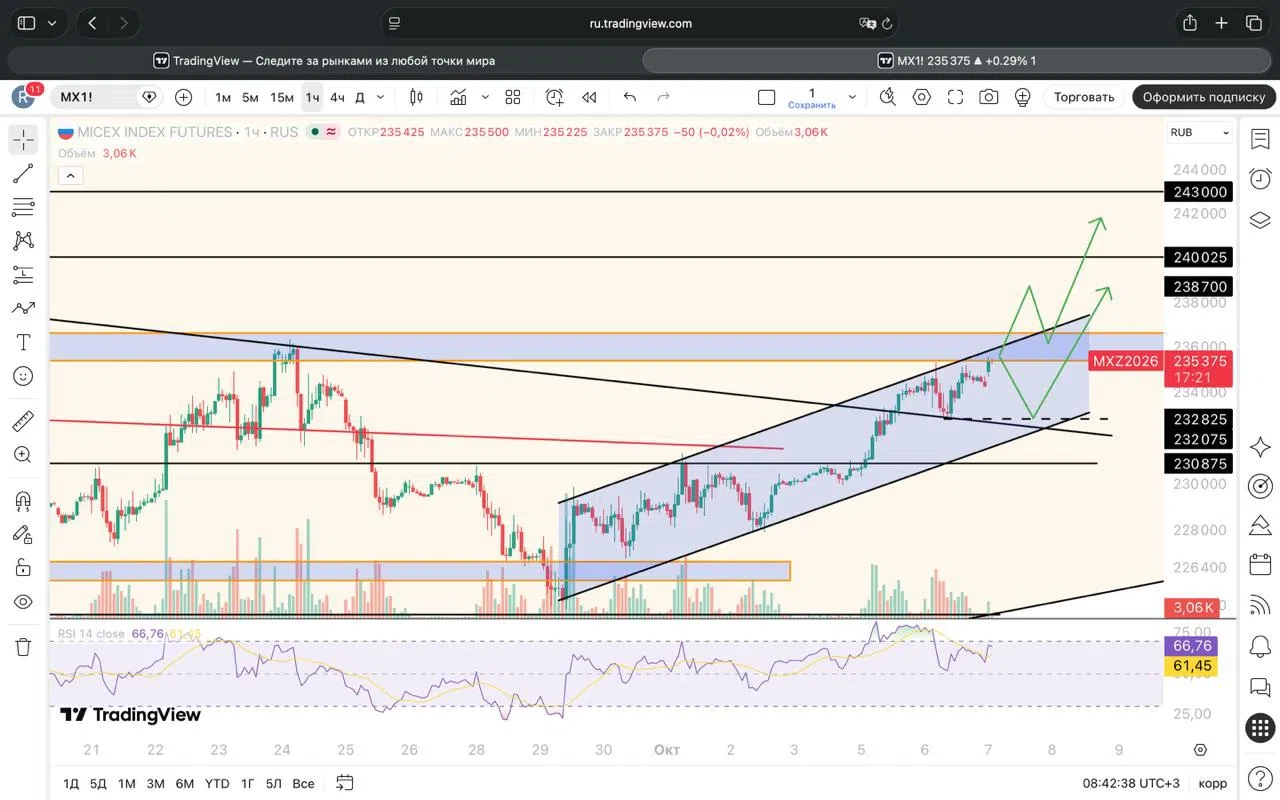The width and height of the screenshot is (1280, 800).
Task: Delete drawings with trash icon
Action: 23,647
